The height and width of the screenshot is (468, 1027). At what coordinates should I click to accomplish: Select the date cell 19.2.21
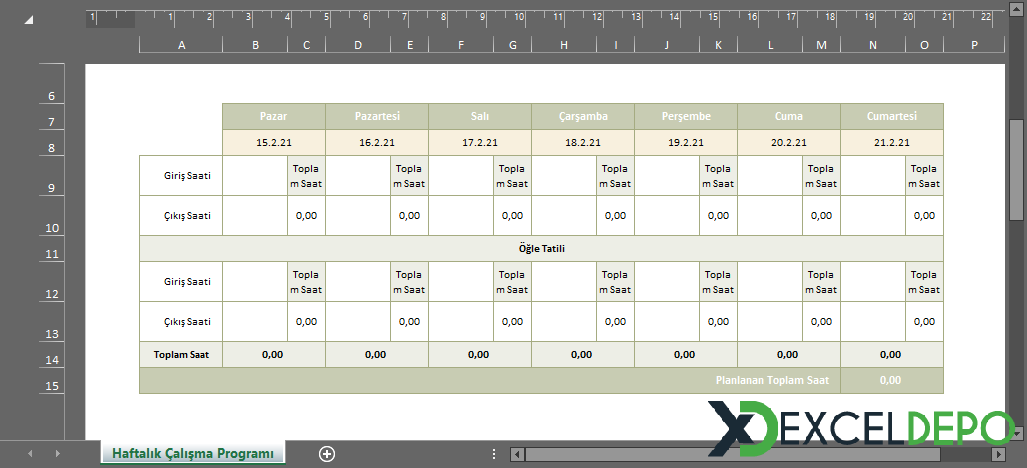pos(686,143)
